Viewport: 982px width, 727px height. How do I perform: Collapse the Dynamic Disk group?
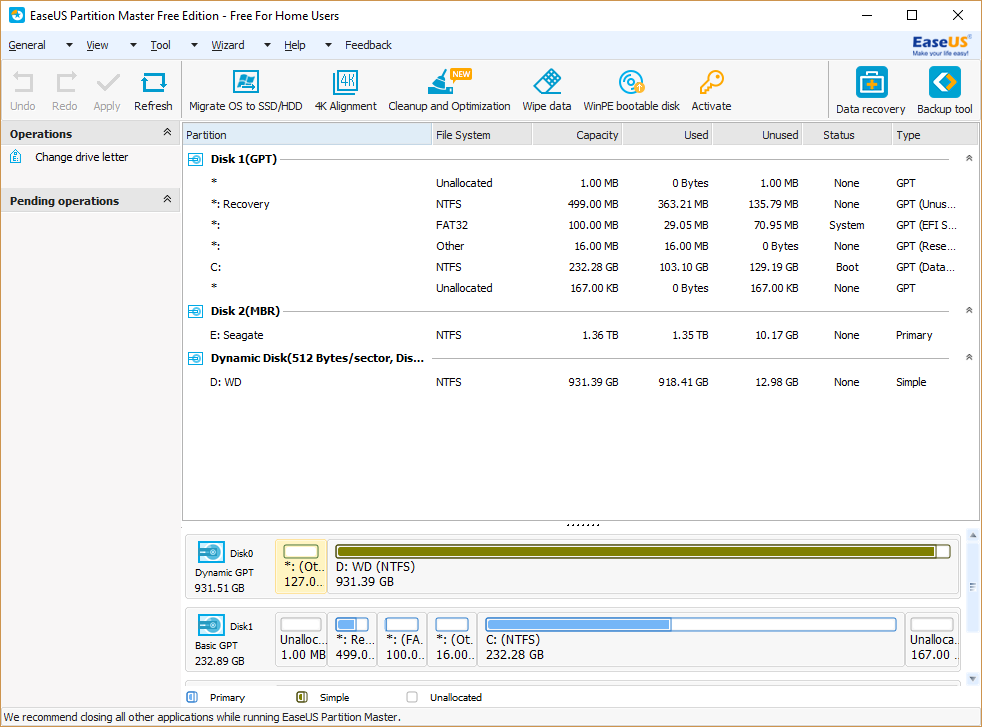(969, 357)
